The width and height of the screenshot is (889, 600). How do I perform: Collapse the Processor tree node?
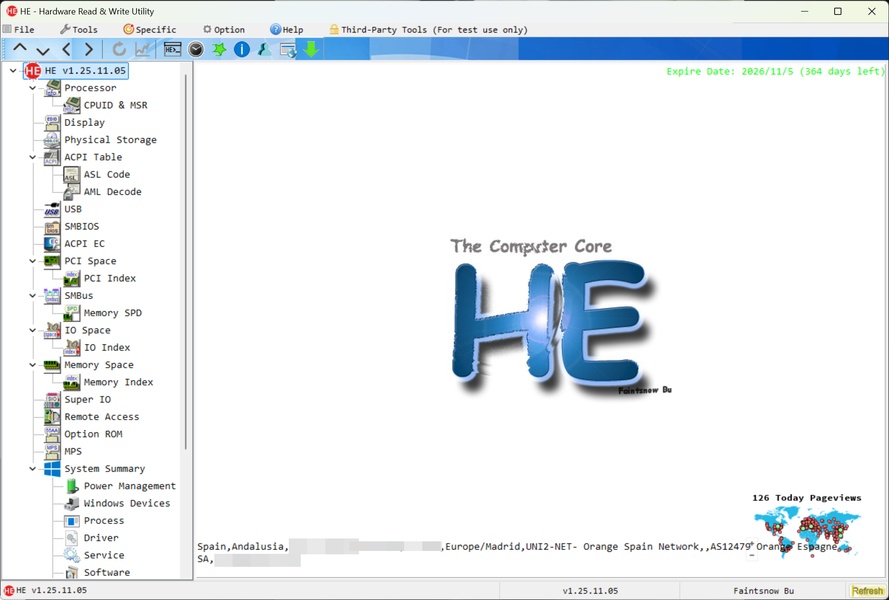pos(33,88)
